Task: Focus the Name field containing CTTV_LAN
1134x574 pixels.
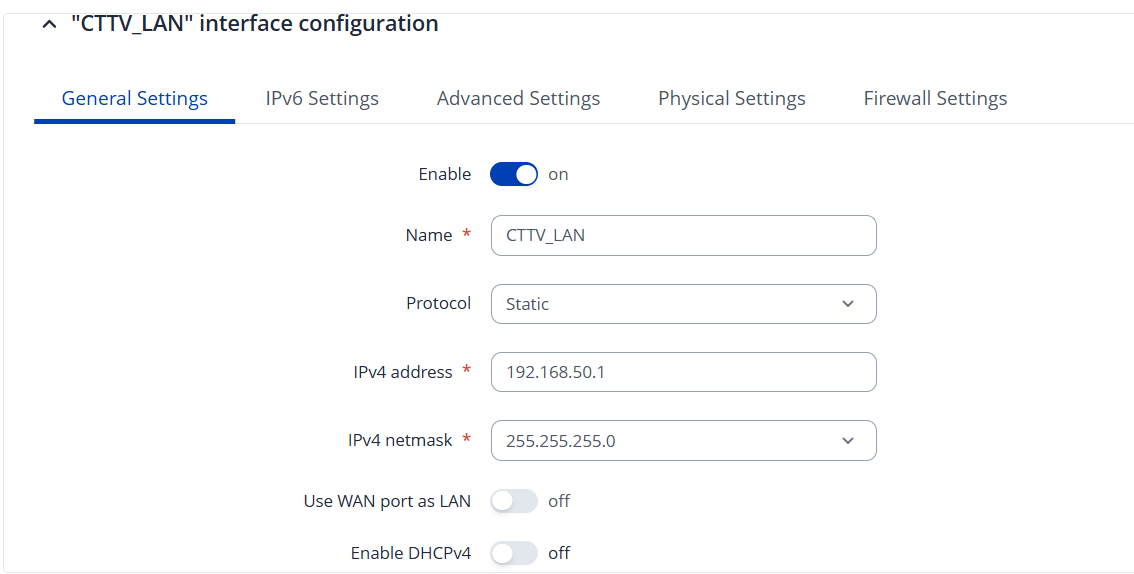Action: click(x=683, y=236)
